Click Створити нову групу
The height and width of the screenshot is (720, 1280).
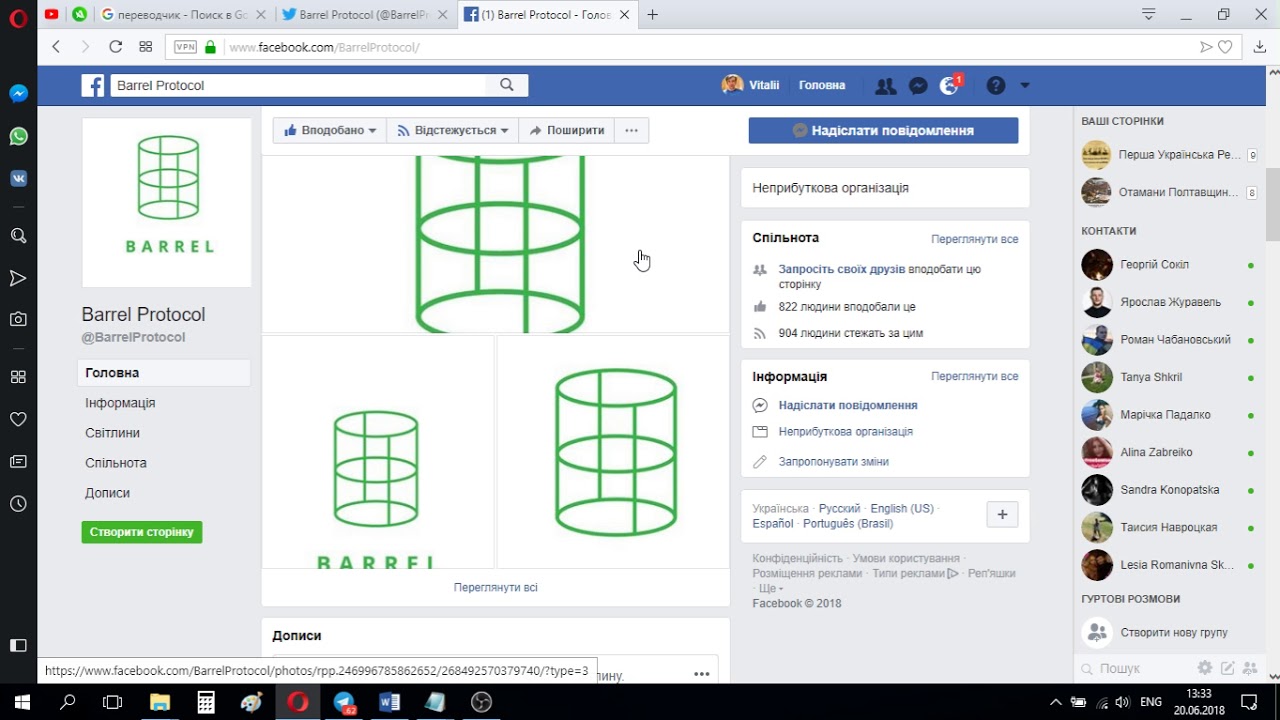(x=1167, y=632)
